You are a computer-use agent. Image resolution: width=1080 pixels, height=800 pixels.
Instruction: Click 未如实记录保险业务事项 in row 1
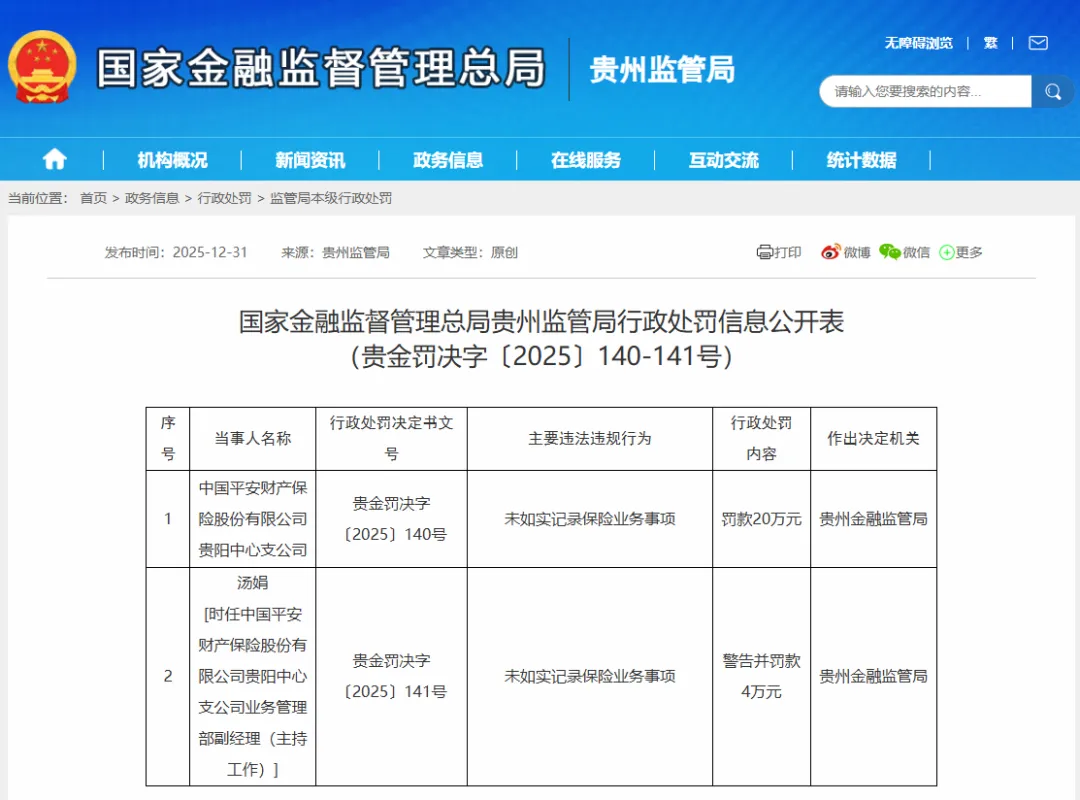pos(590,519)
